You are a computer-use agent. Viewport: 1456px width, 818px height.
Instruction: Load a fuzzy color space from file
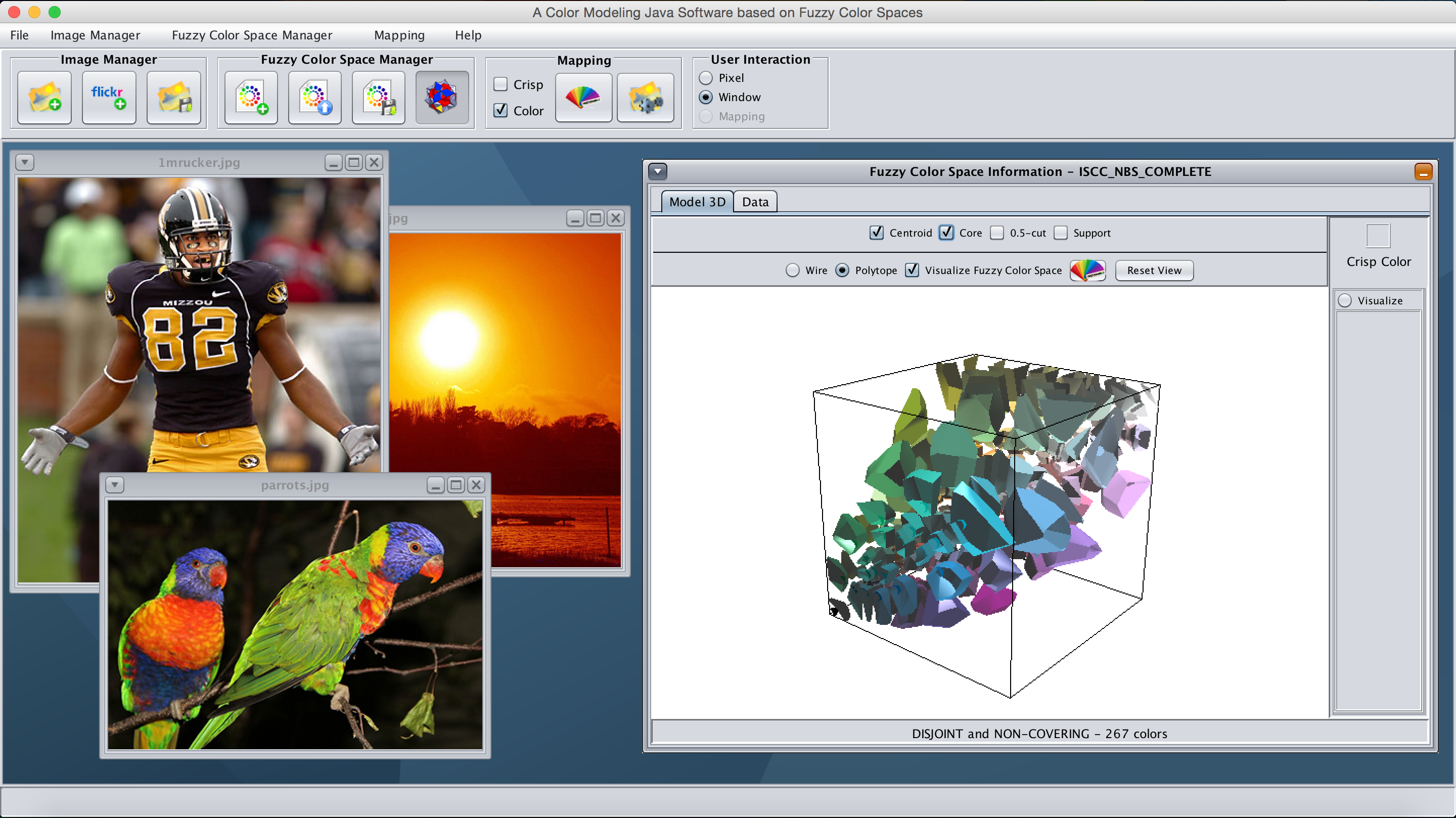[315, 97]
